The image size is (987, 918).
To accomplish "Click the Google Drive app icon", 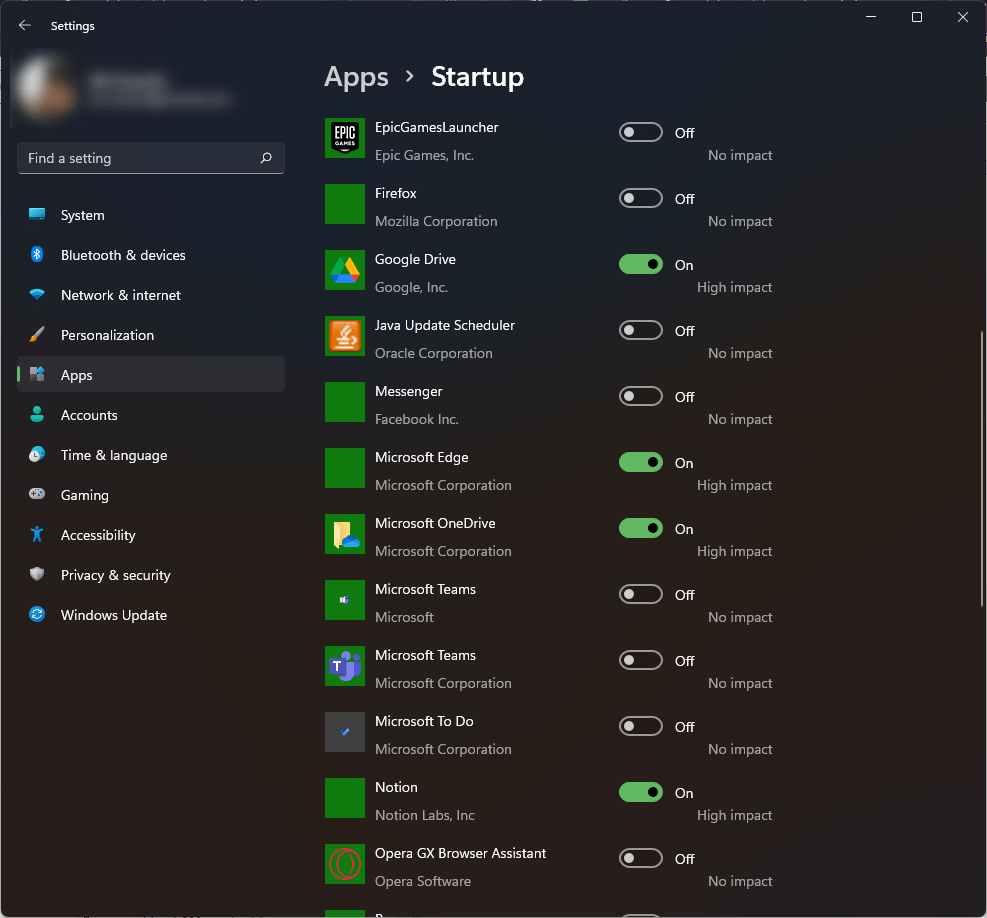I will 345,270.
